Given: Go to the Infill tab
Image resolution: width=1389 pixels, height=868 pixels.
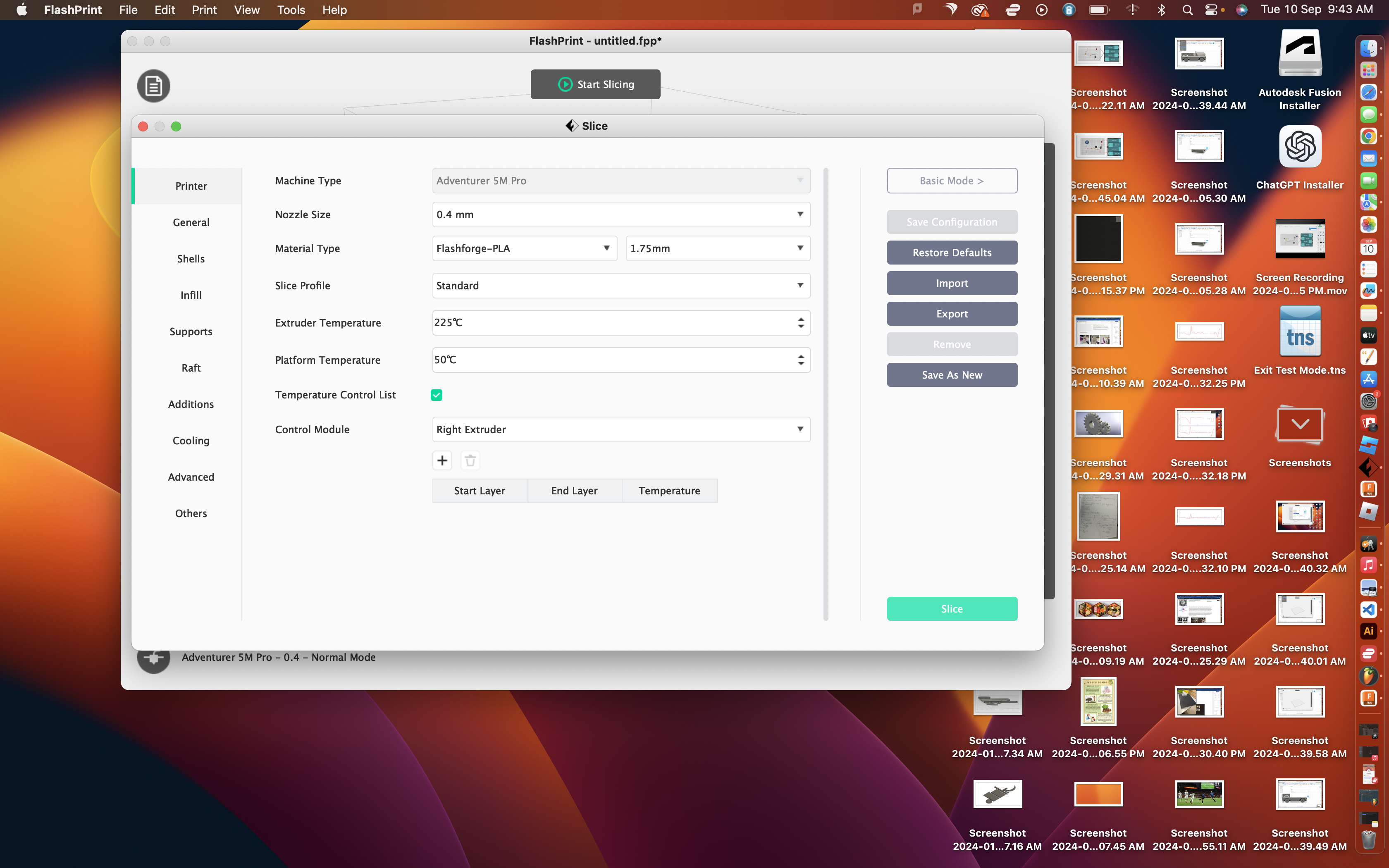Looking at the screenshot, I should (191, 295).
